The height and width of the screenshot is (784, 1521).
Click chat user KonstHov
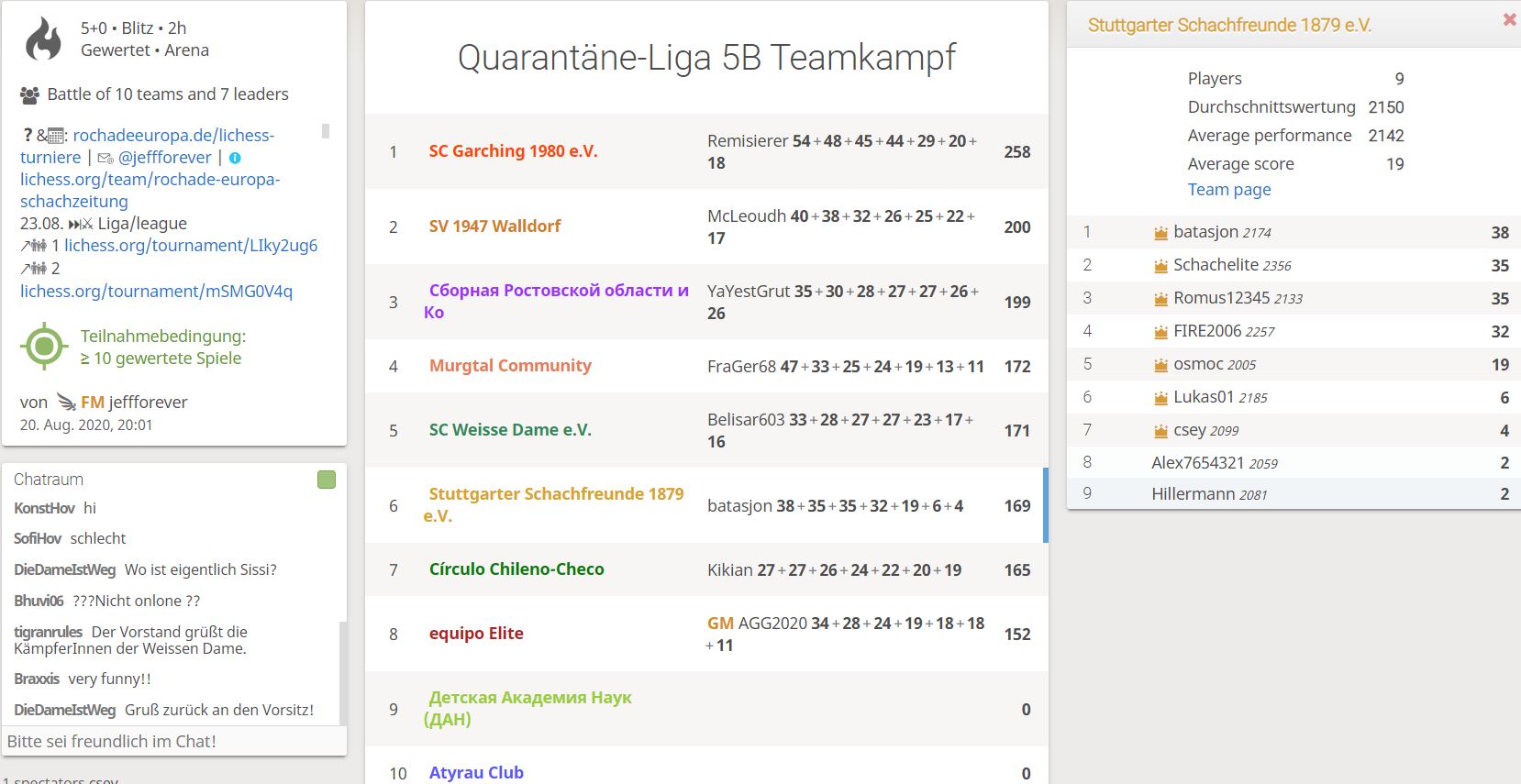coord(44,508)
